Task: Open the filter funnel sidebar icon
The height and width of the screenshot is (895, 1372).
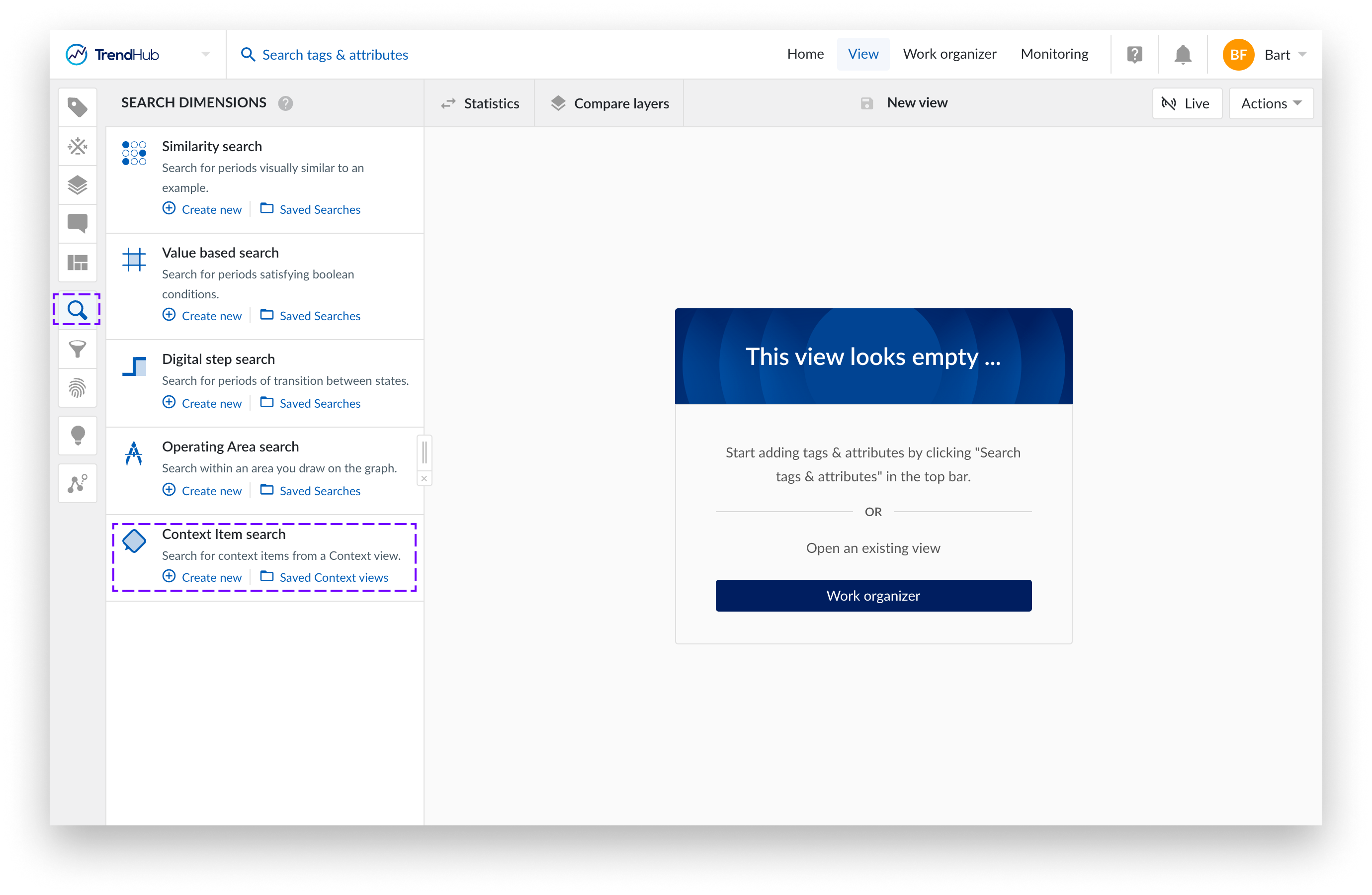Action: click(77, 349)
